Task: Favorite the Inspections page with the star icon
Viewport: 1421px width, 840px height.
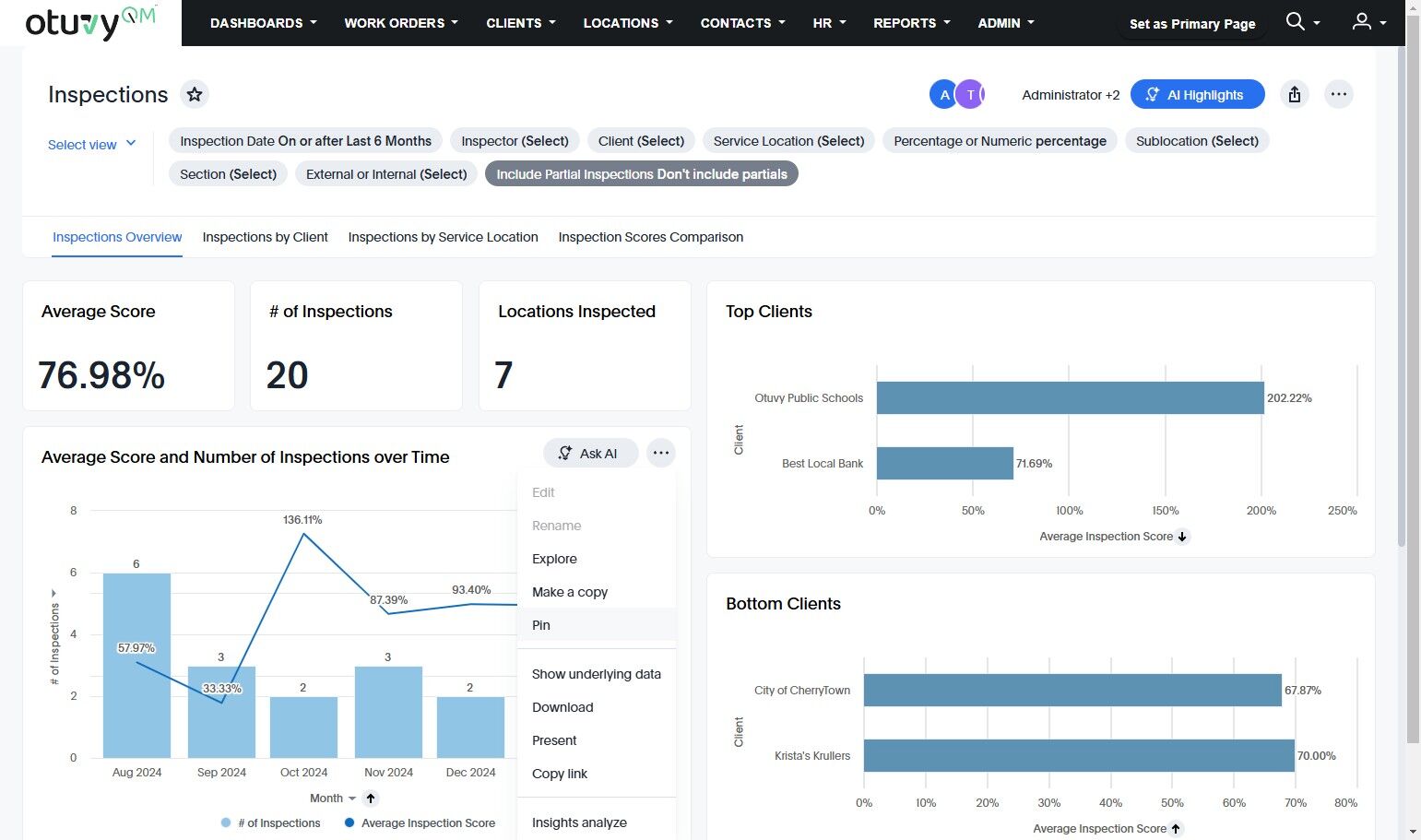Action: coord(194,94)
